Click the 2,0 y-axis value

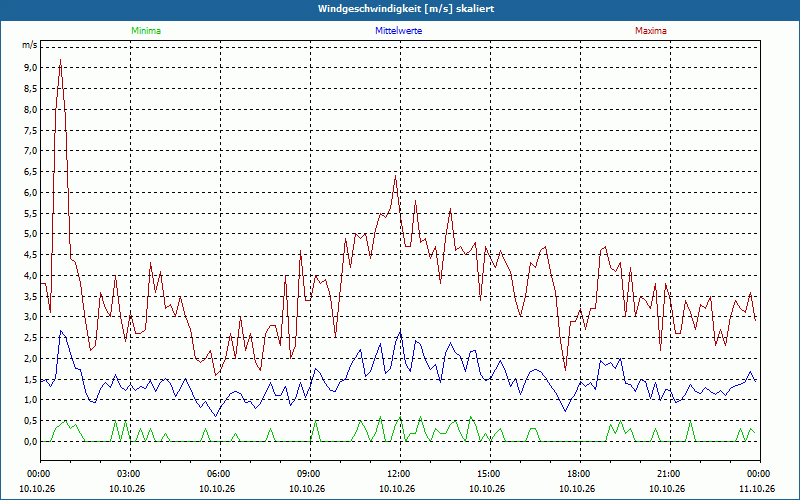pyautogui.click(x=30, y=358)
